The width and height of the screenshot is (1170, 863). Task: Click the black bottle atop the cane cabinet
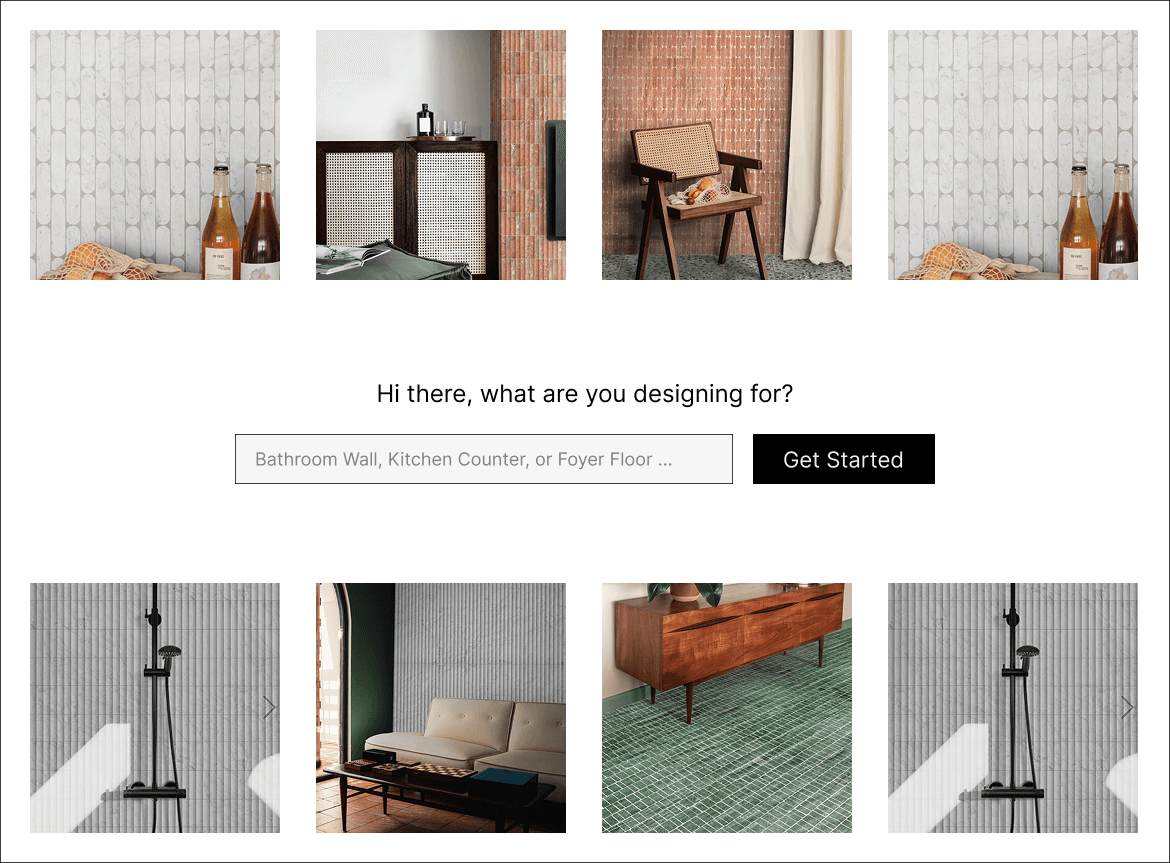point(425,120)
